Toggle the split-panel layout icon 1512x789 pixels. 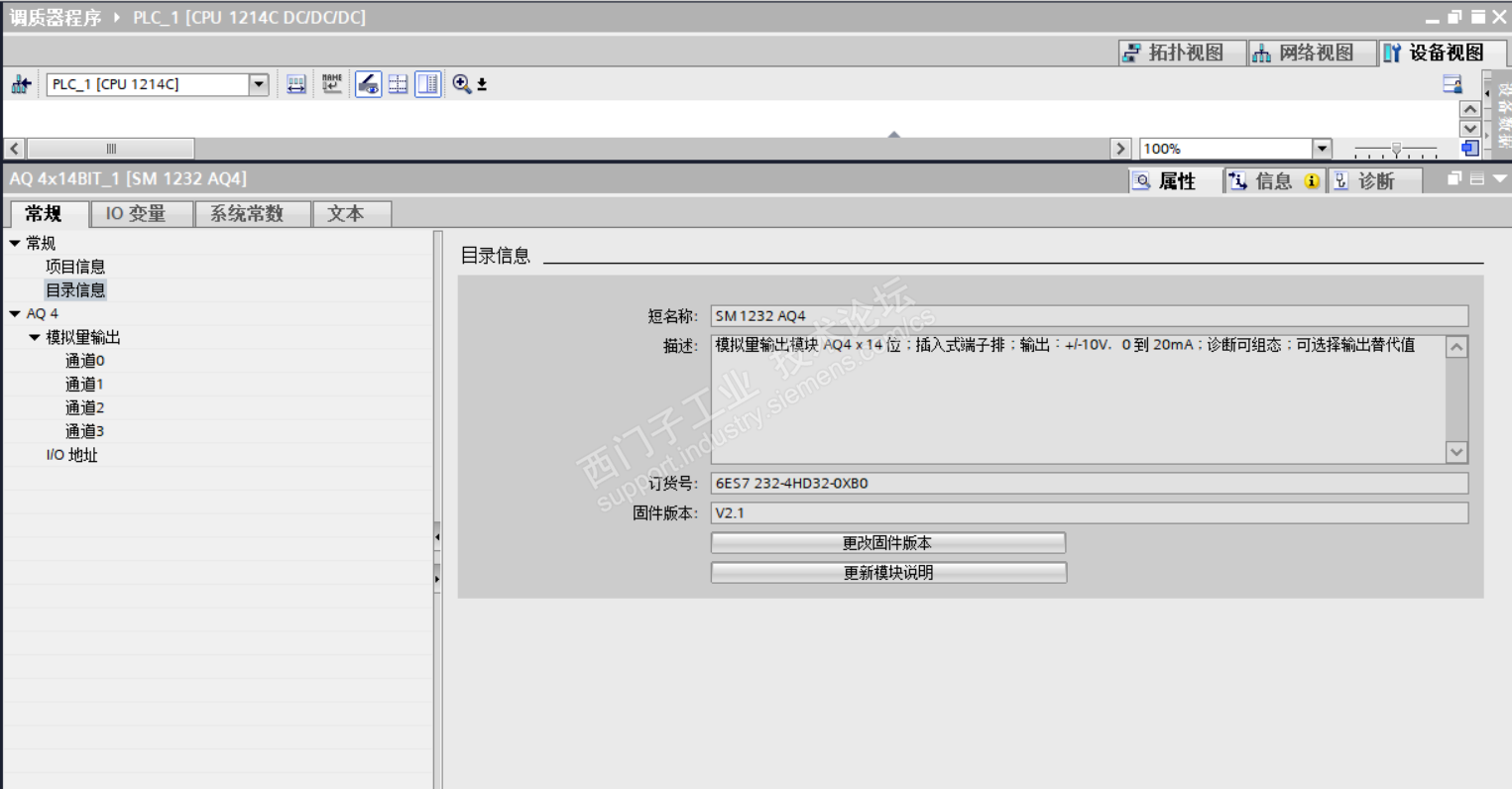[428, 84]
